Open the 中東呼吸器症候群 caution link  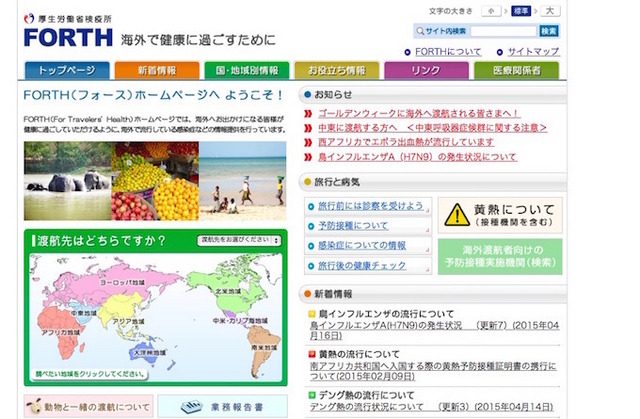point(432,128)
